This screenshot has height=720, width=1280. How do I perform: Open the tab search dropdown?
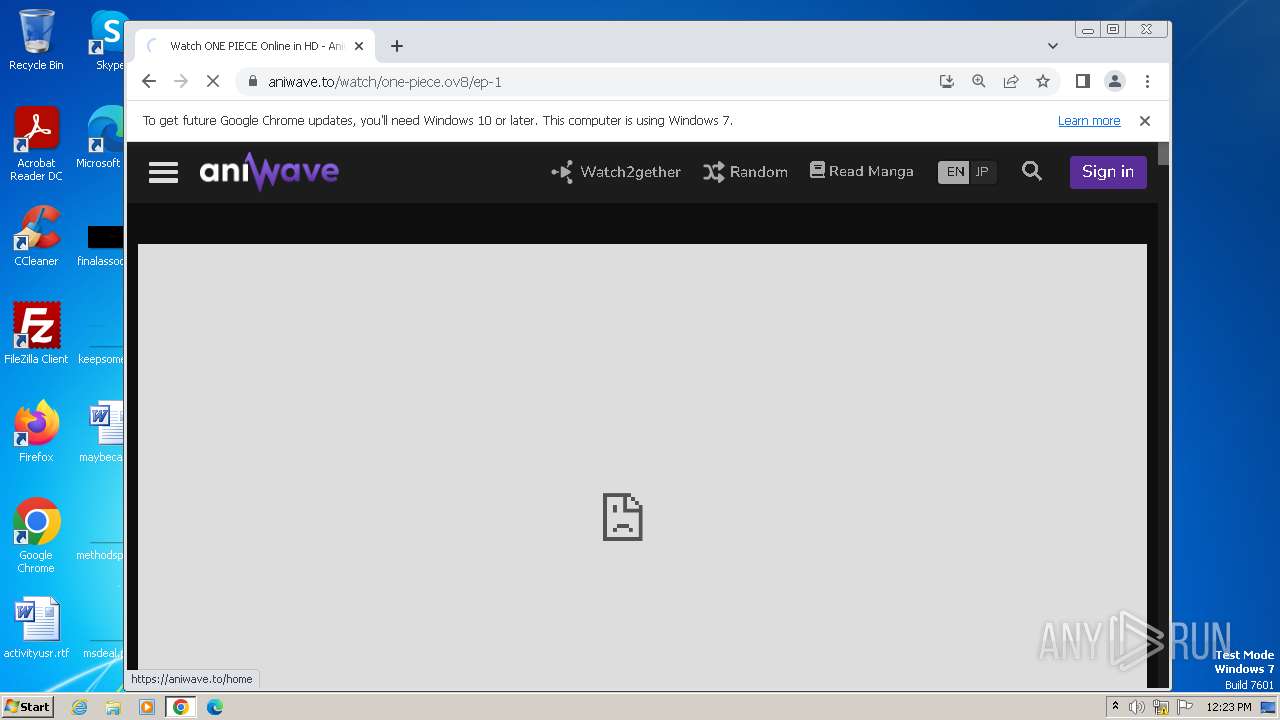[x=1052, y=46]
